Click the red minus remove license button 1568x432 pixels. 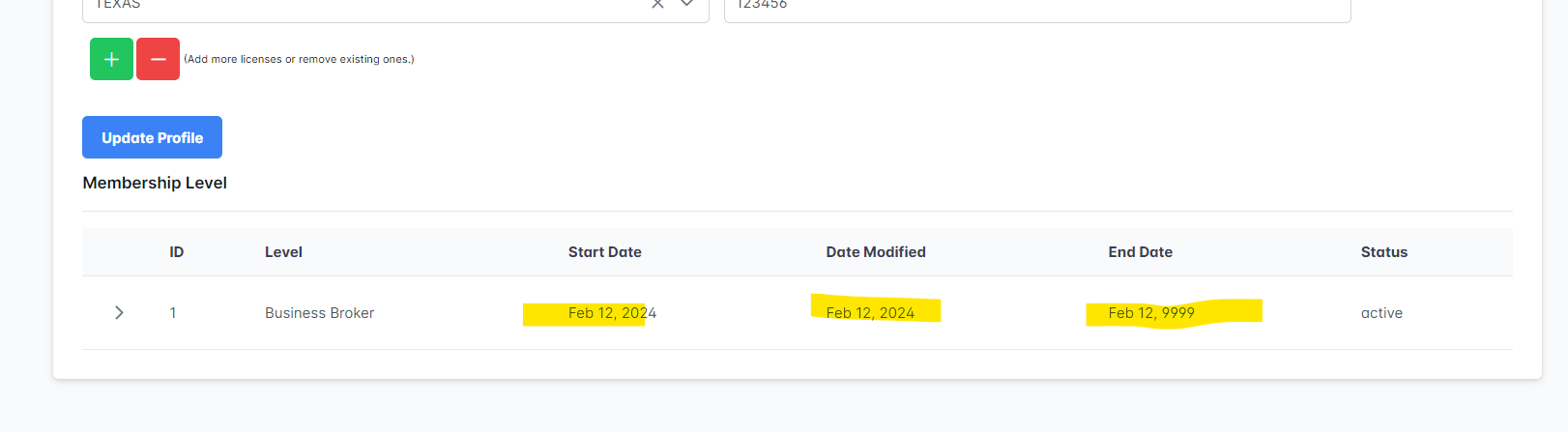pyautogui.click(x=158, y=59)
